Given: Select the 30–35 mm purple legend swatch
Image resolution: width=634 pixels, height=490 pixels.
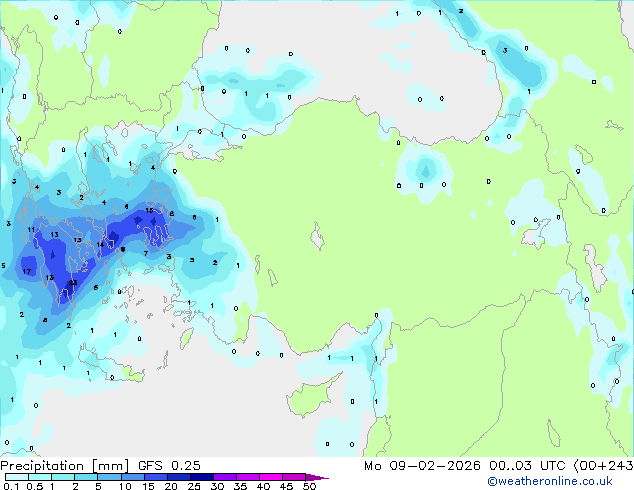Looking at the screenshot, I should pos(225,477).
